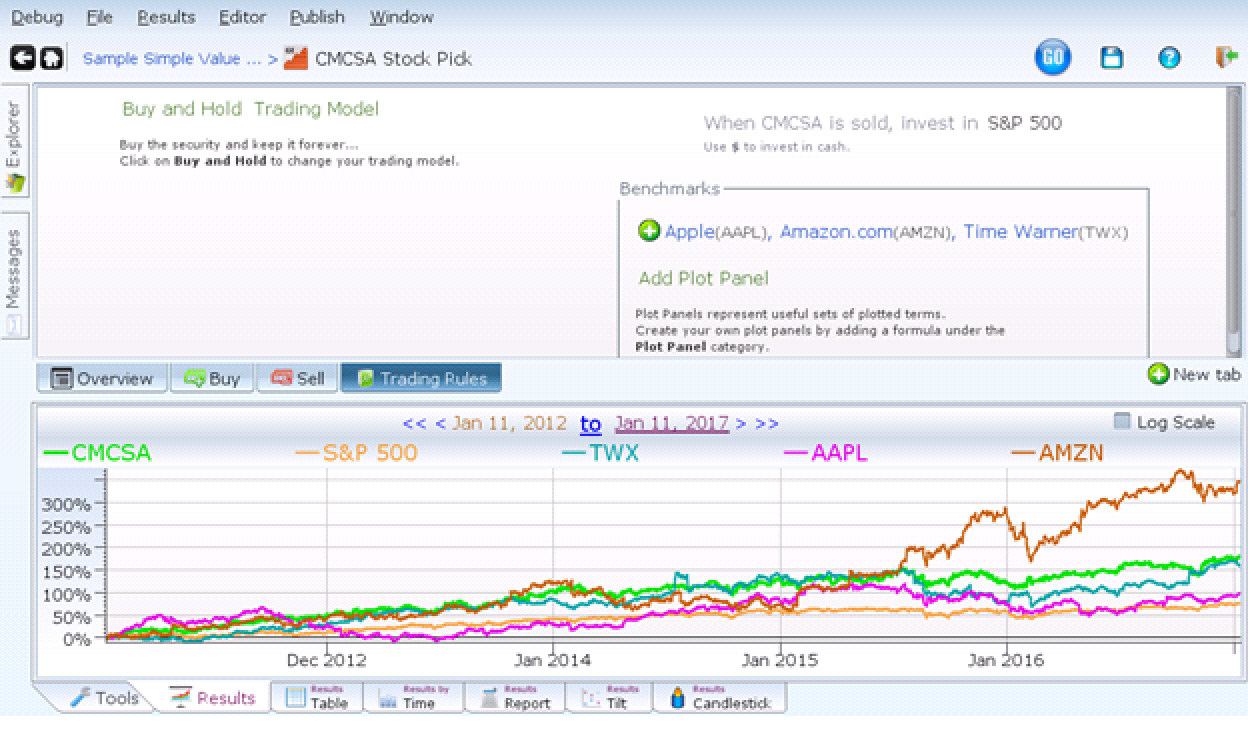This screenshot has height=740, width=1248.
Task: Click the green plus benchmark icon
Action: [649, 231]
